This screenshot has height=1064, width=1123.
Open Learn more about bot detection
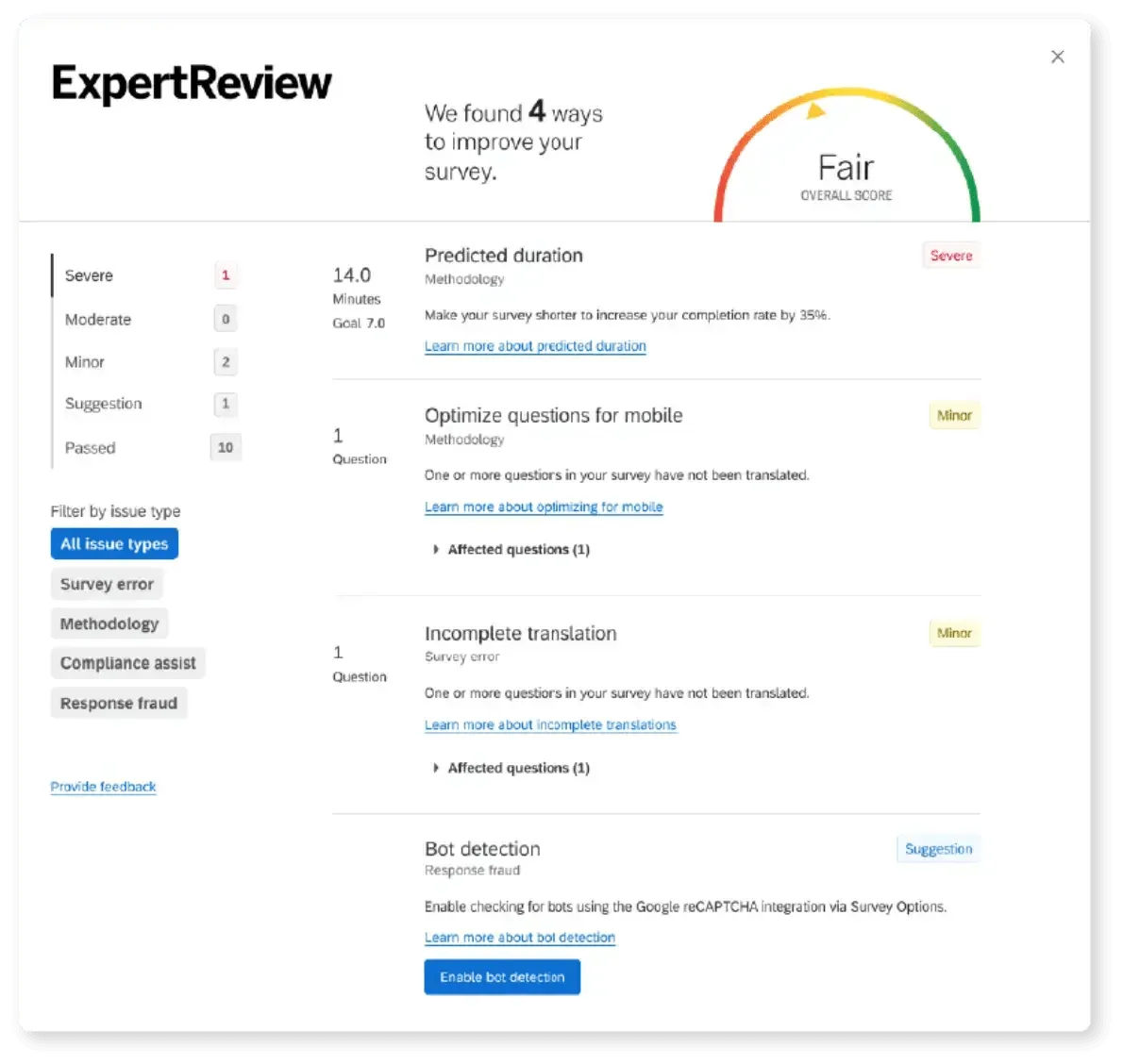click(519, 938)
